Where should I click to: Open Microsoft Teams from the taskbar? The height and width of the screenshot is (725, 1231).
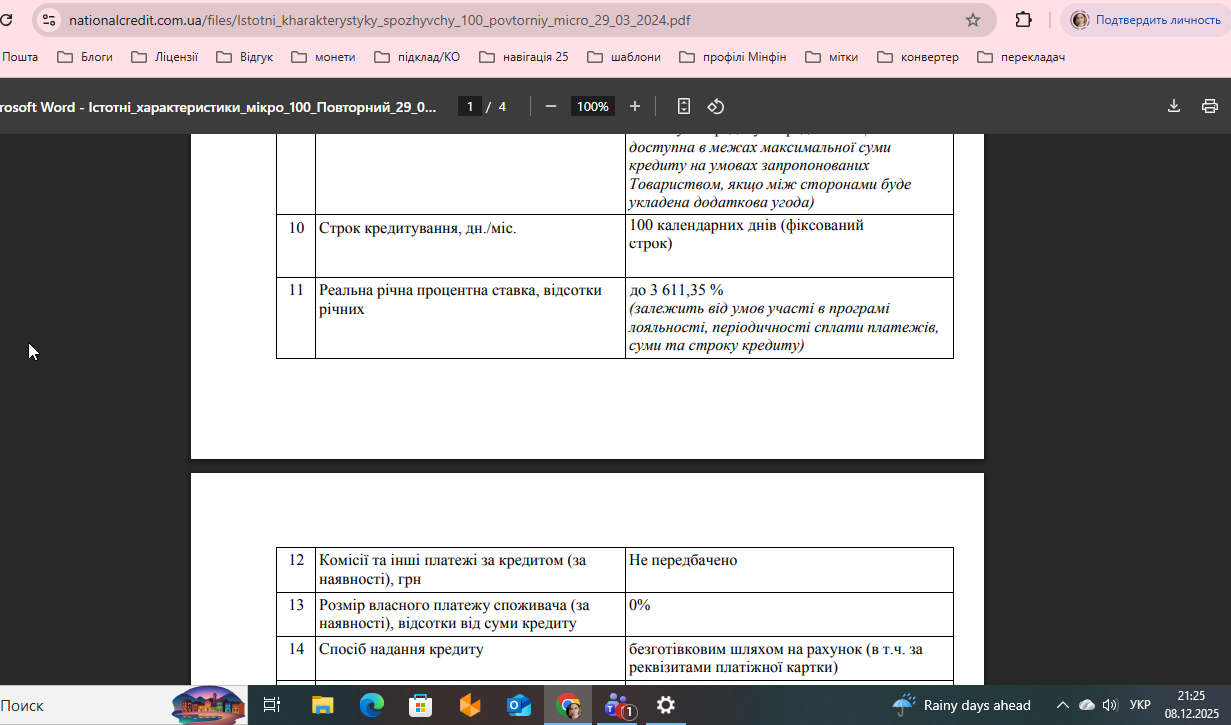(618, 705)
